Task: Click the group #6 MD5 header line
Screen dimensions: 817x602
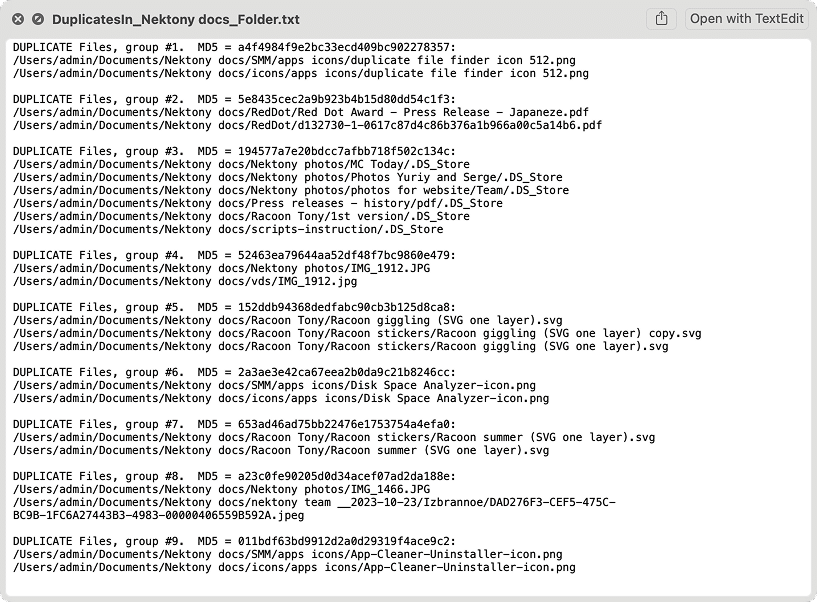Action: pos(234,373)
